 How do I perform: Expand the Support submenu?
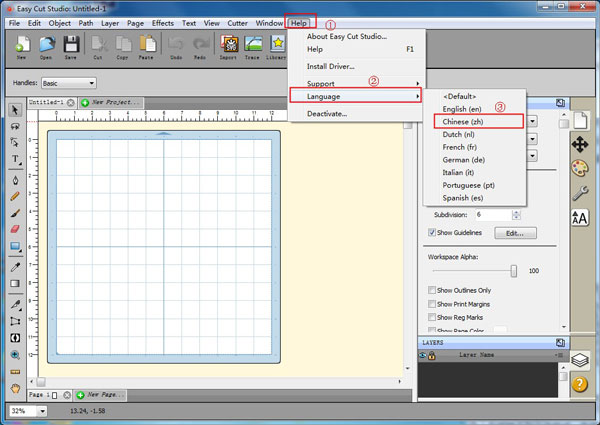click(x=356, y=83)
